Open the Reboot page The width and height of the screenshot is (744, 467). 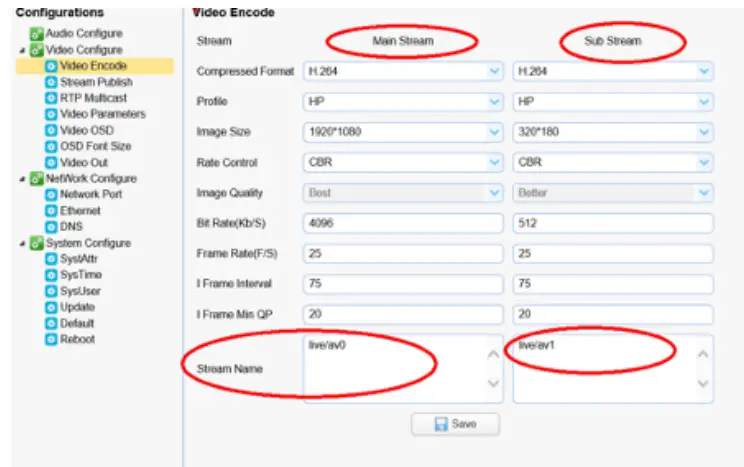tap(77, 339)
